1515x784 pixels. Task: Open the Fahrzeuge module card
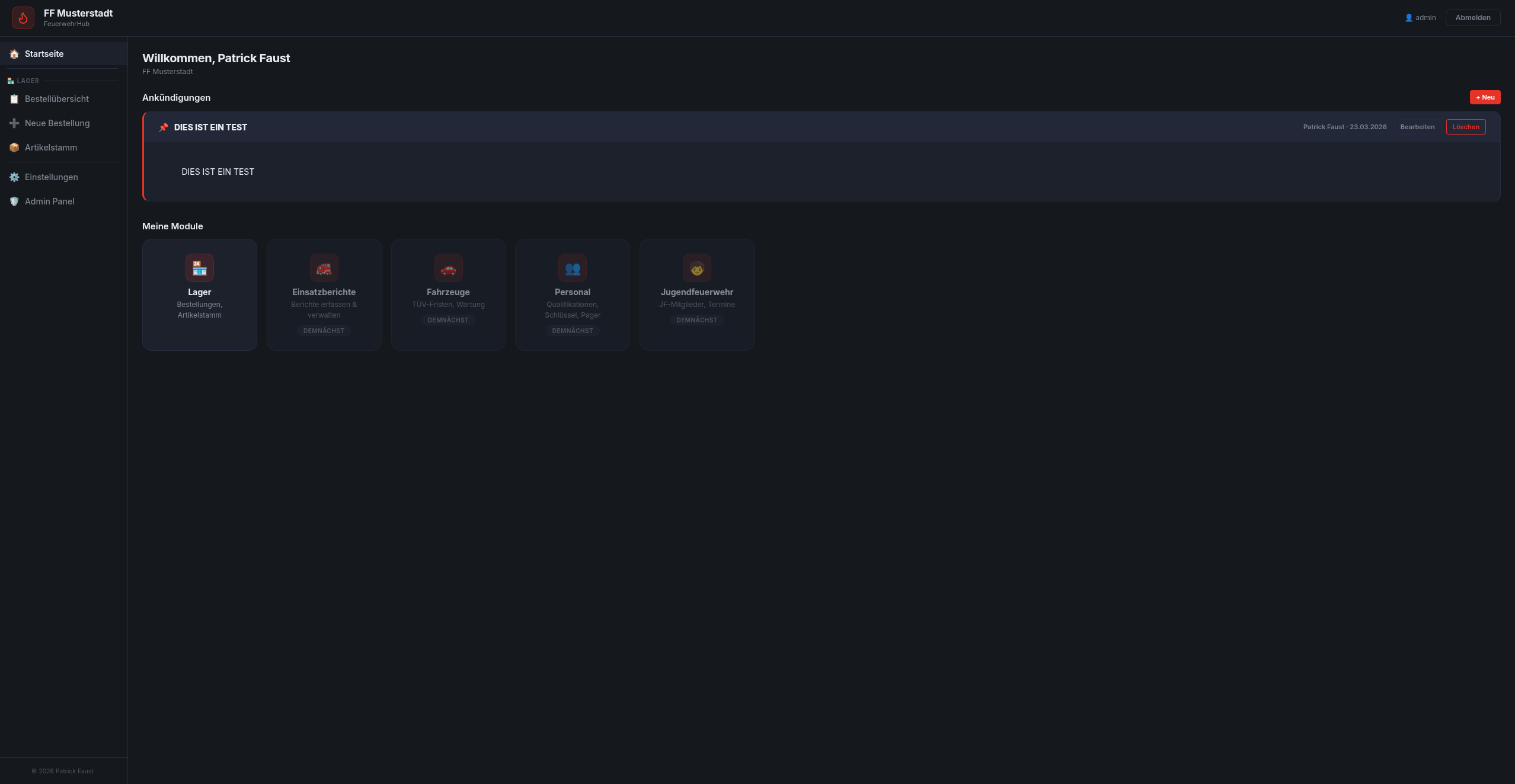(x=448, y=295)
